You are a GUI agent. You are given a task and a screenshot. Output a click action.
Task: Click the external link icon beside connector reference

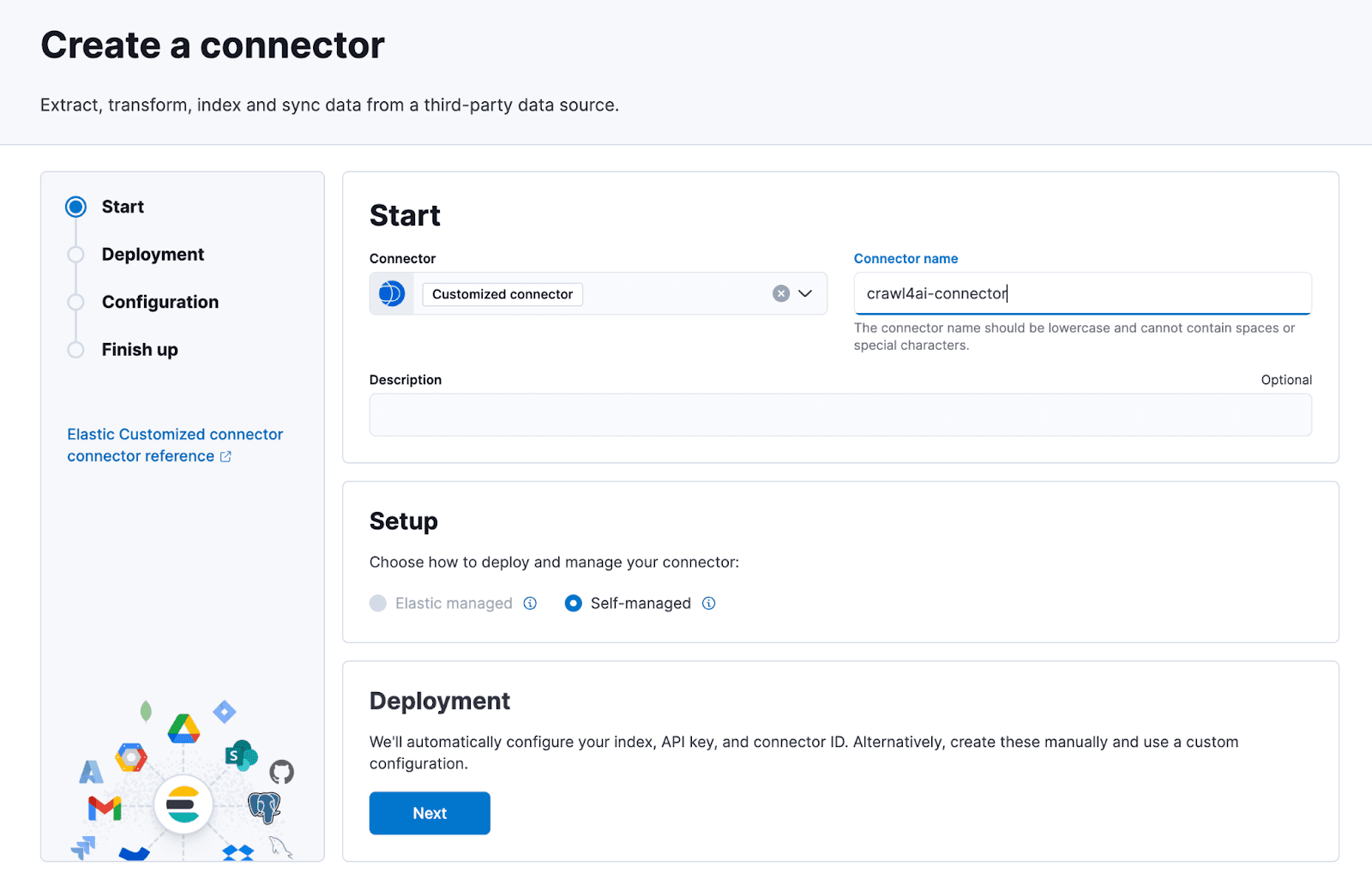click(226, 456)
